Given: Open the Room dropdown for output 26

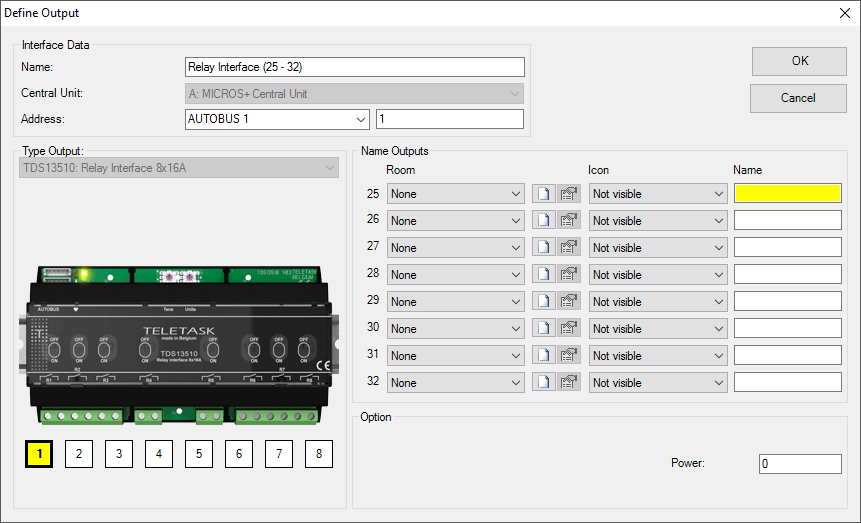Looking at the screenshot, I should click(x=456, y=221).
